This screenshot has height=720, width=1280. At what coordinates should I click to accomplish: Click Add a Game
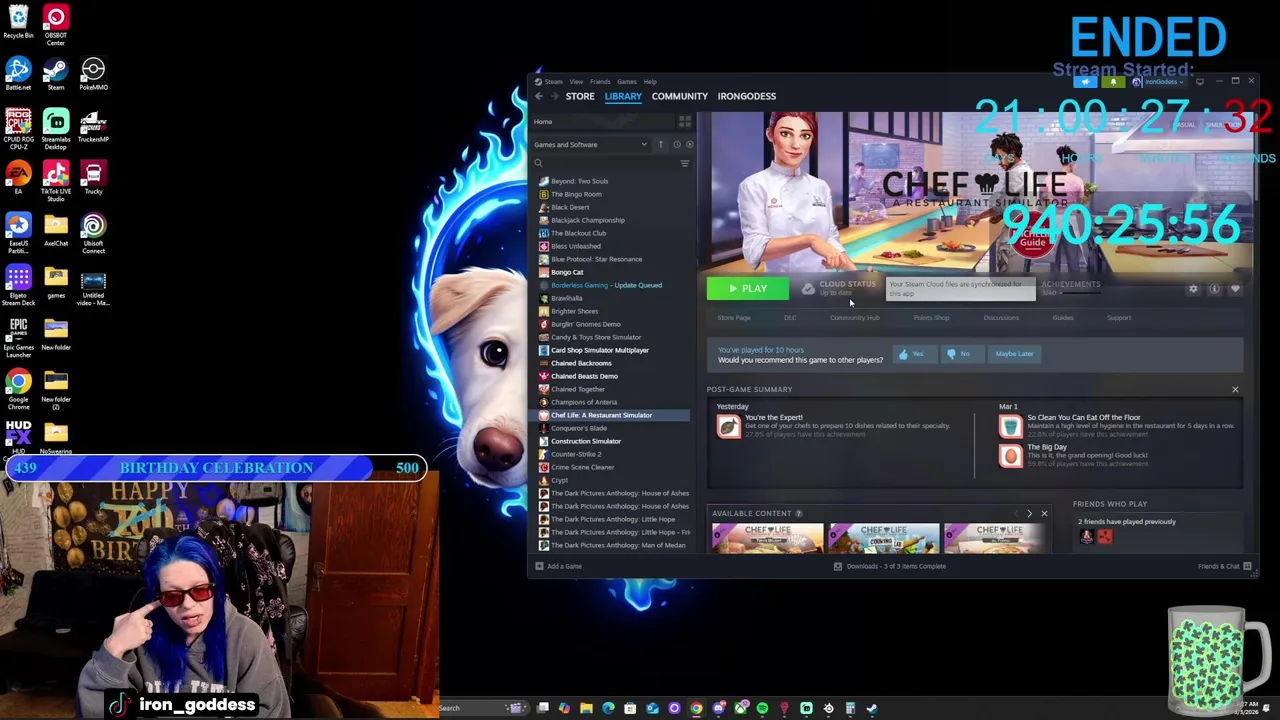[x=558, y=566]
